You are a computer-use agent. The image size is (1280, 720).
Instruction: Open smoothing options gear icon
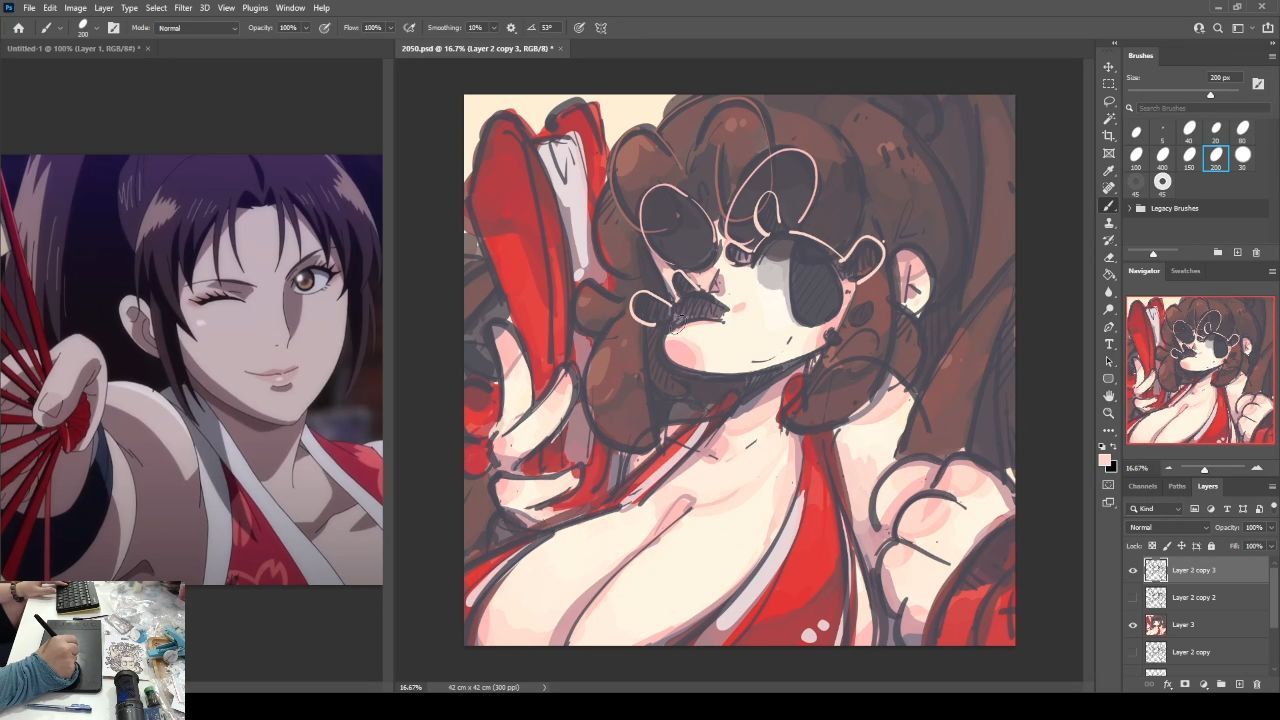[x=511, y=28]
